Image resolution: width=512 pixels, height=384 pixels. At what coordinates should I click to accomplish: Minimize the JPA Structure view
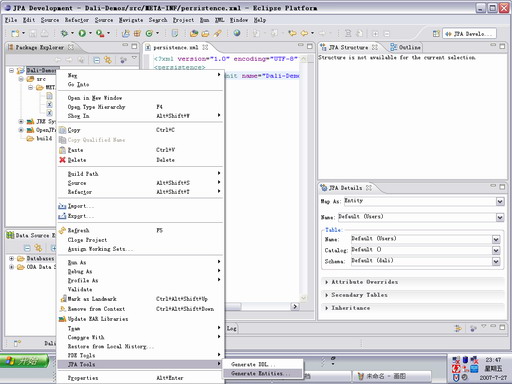493,45
